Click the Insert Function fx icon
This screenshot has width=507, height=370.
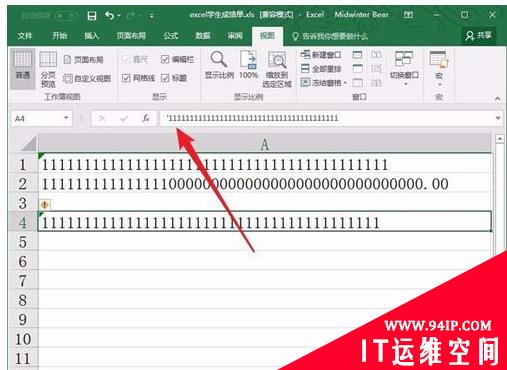point(146,118)
